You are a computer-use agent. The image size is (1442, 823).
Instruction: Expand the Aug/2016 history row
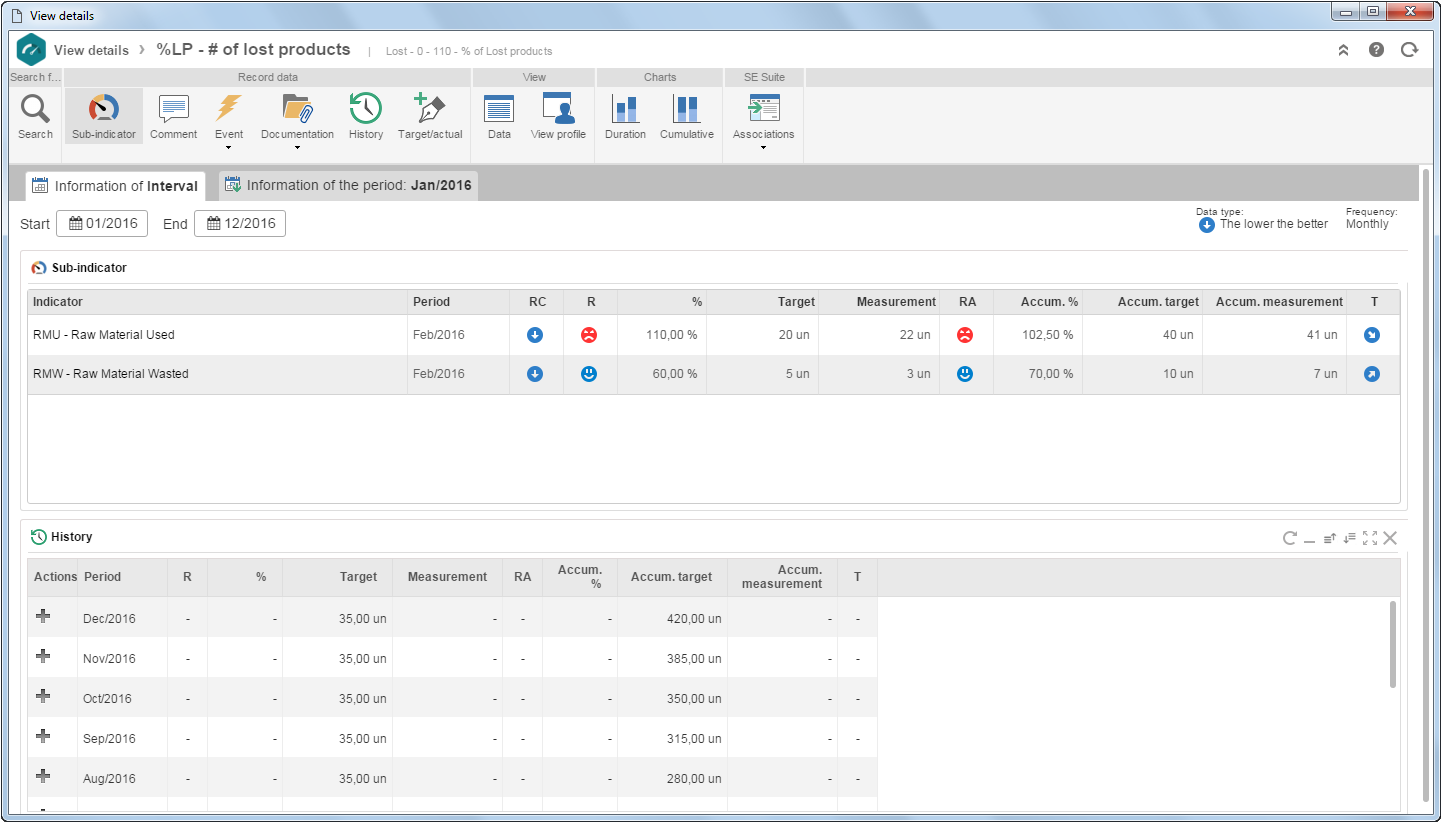(x=42, y=776)
